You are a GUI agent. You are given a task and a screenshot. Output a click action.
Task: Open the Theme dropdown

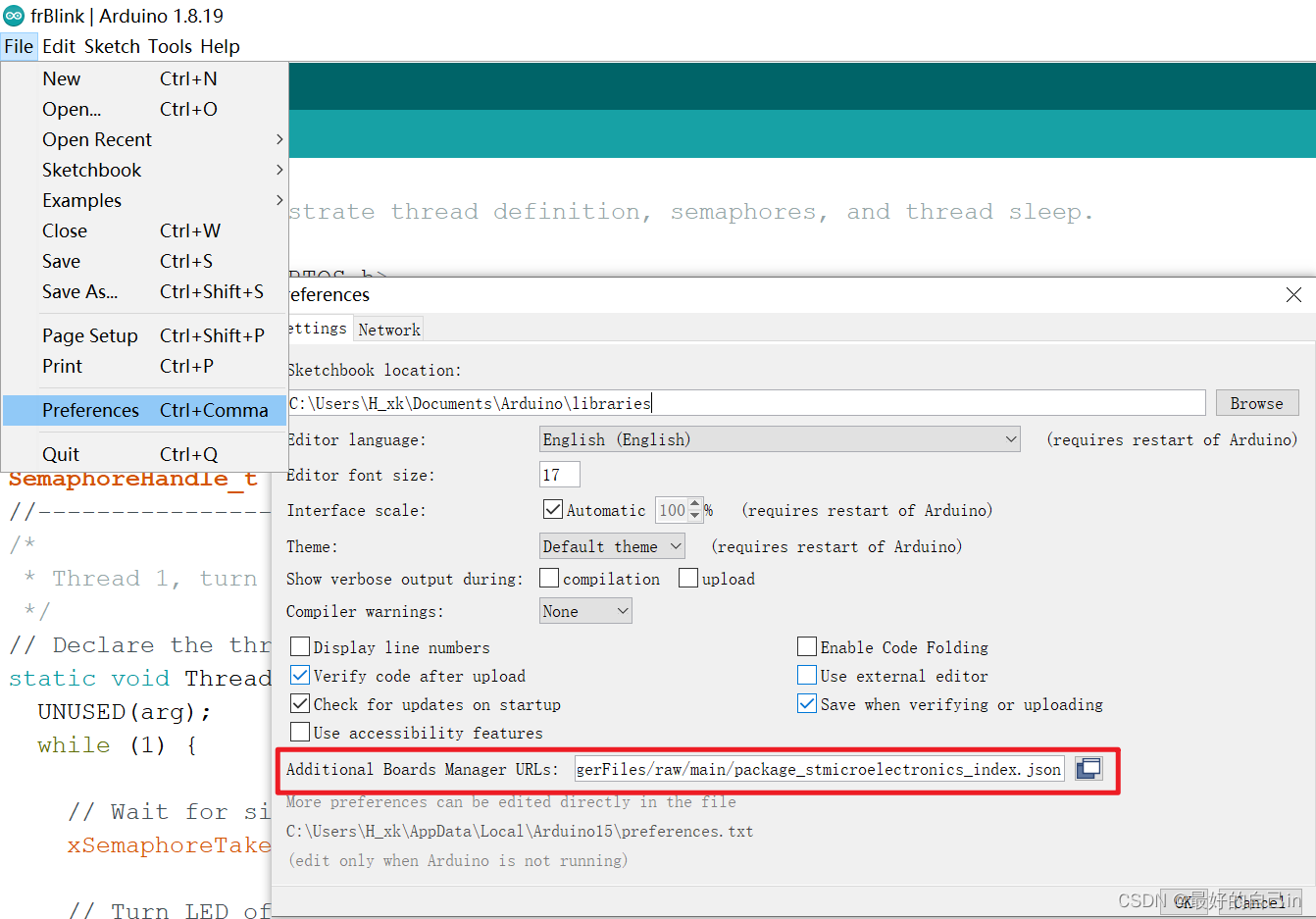tap(612, 546)
